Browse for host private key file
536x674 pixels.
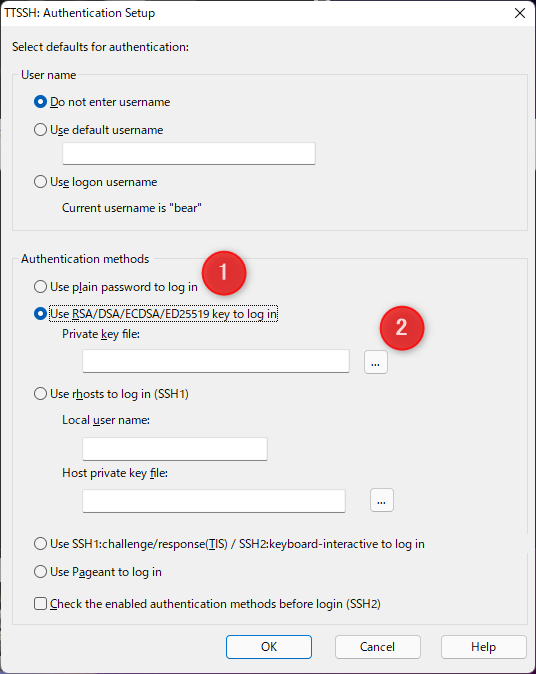tap(382, 500)
